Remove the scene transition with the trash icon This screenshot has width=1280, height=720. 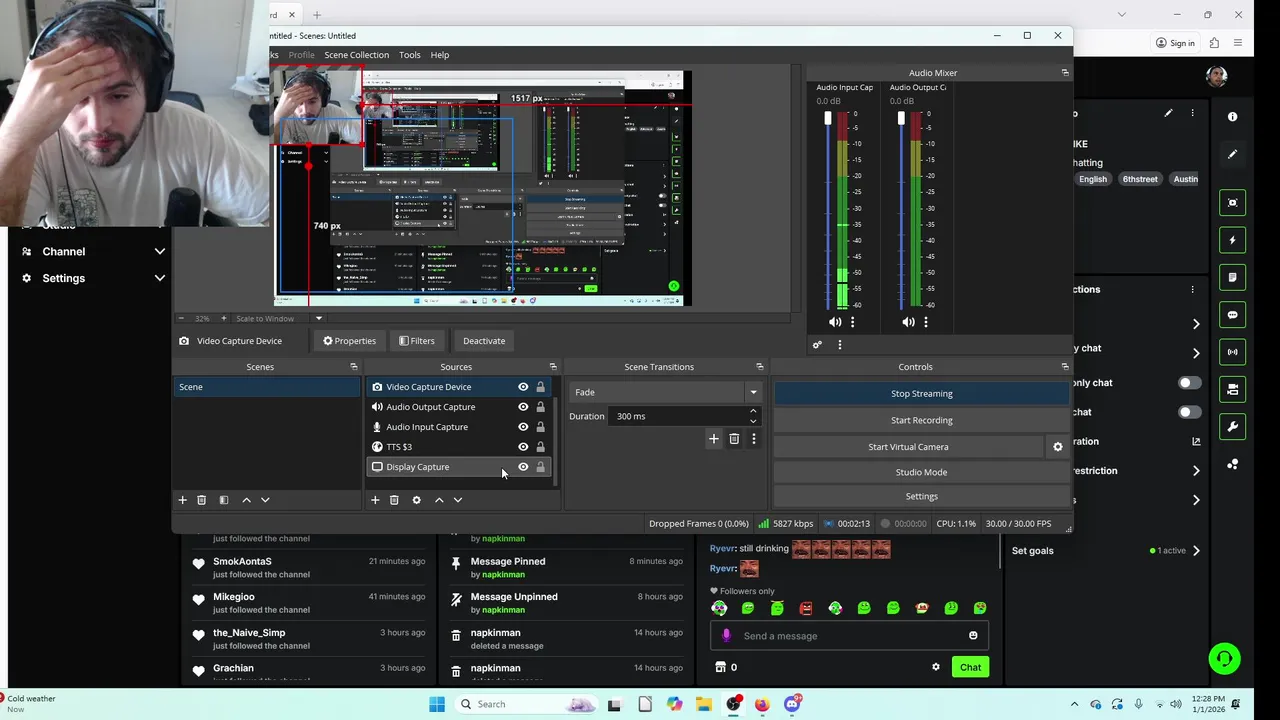click(x=734, y=439)
